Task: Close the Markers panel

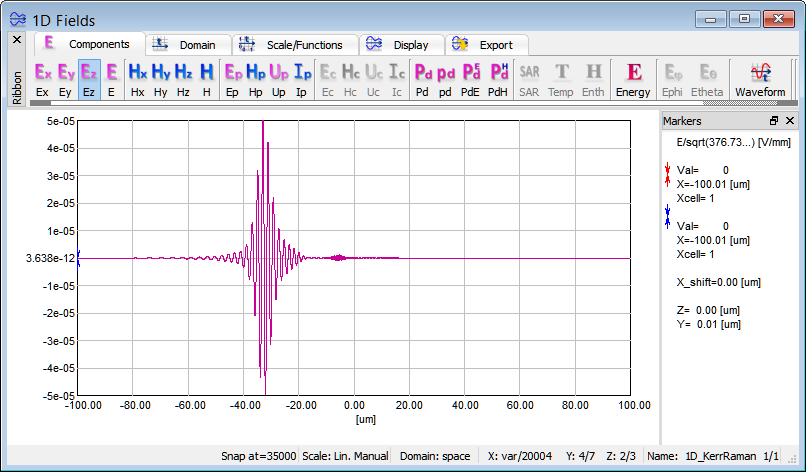Action: tap(790, 121)
